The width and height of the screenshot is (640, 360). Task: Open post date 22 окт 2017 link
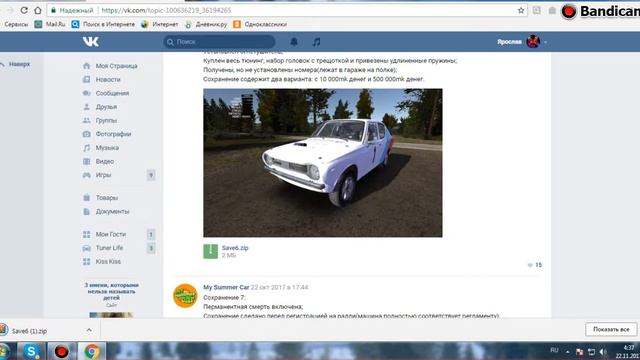(x=280, y=287)
